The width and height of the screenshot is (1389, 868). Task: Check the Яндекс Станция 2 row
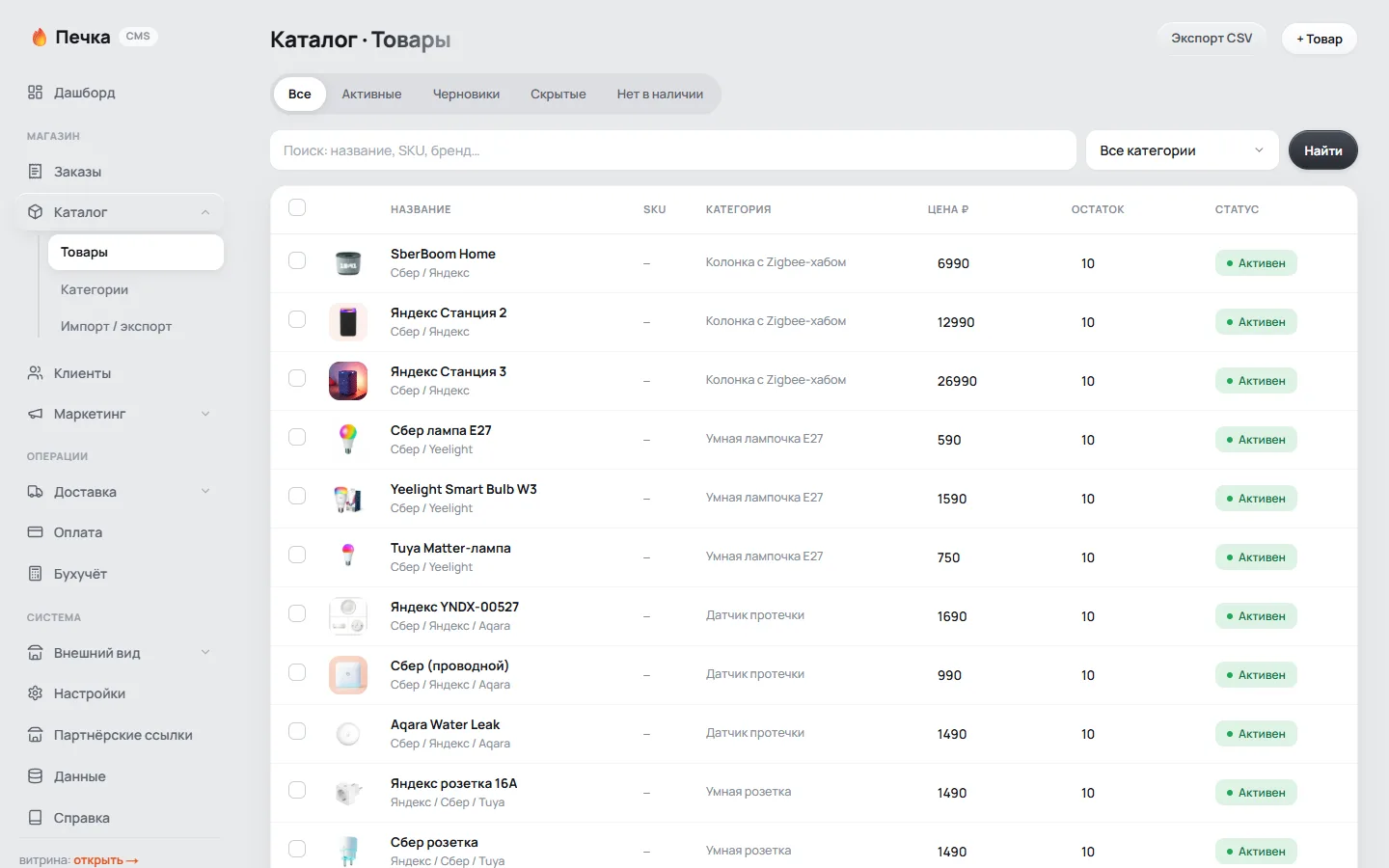pos(297,319)
